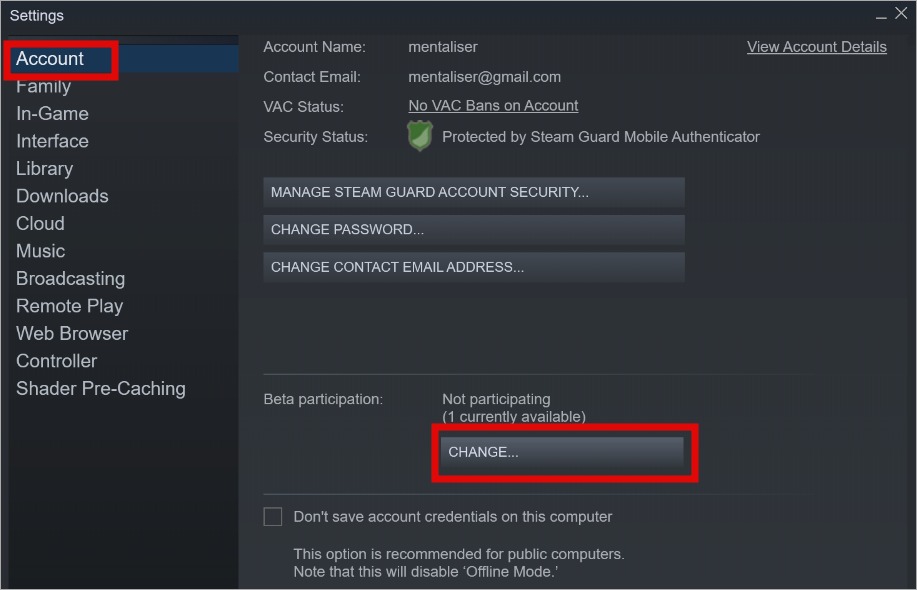Enable Don't save account credentials checkbox
This screenshot has width=917, height=590.
coord(273,516)
